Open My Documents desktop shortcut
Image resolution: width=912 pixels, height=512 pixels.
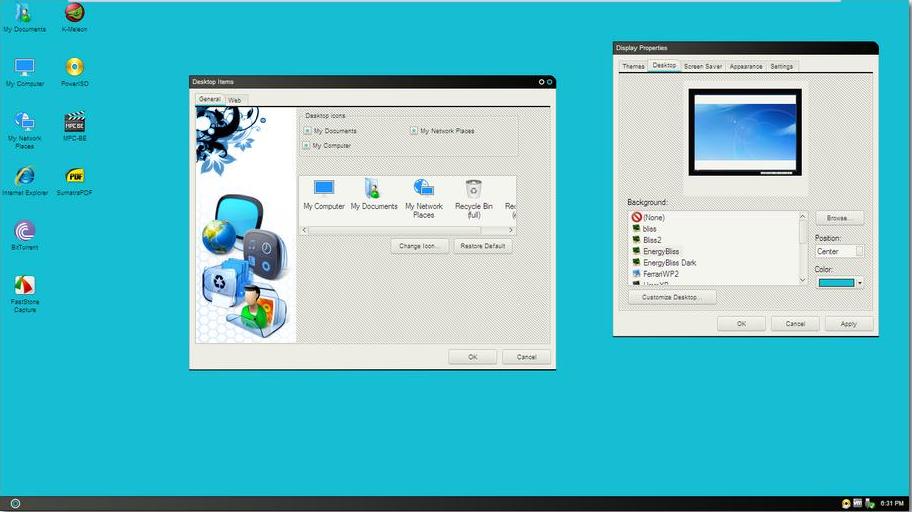click(24, 17)
